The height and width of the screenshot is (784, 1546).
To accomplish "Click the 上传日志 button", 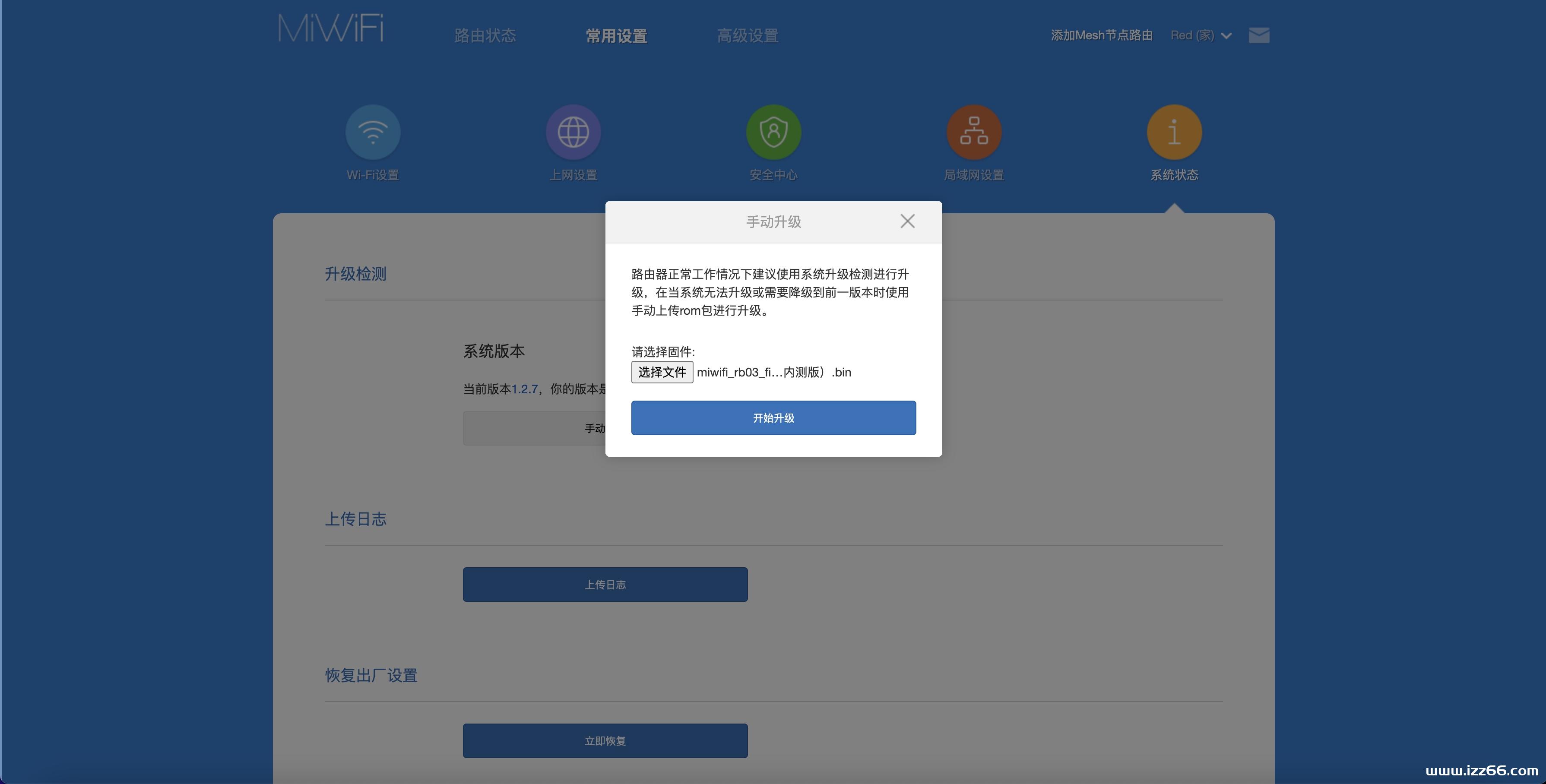I will pyautogui.click(x=605, y=584).
